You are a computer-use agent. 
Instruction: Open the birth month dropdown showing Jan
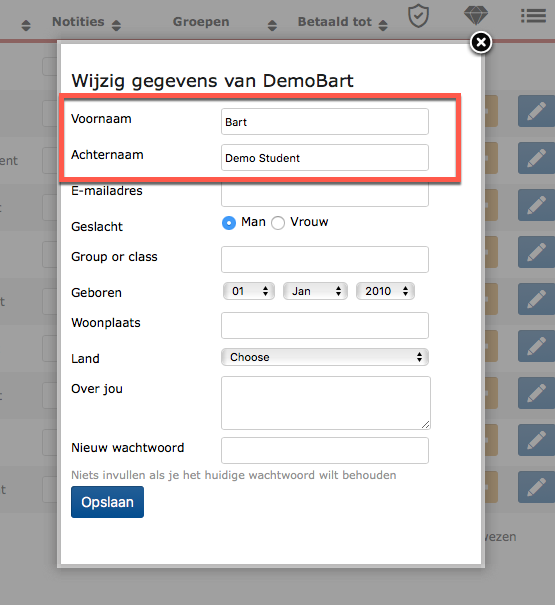[x=315, y=291]
